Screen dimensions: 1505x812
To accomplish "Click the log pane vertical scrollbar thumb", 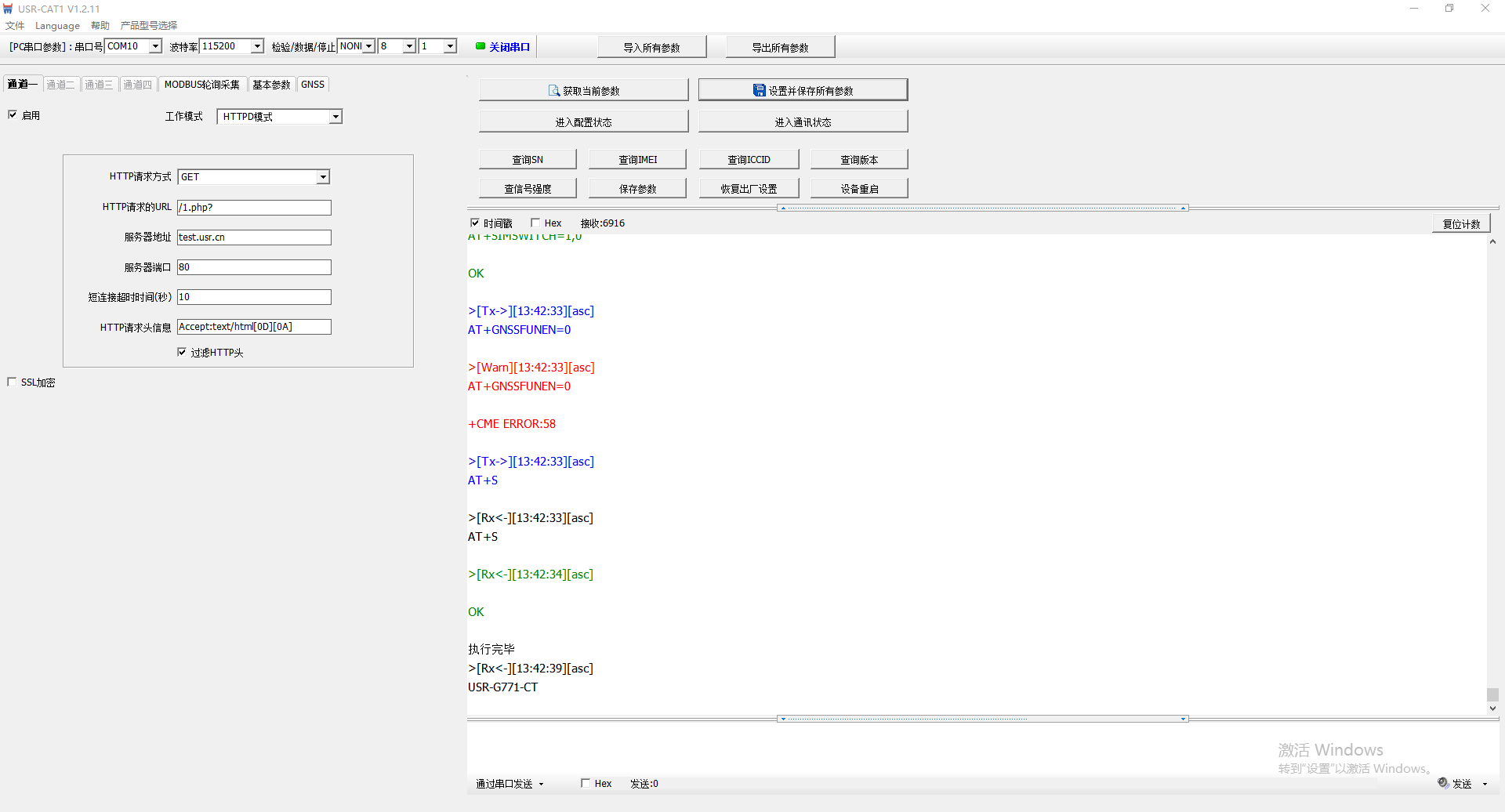I will click(1492, 694).
